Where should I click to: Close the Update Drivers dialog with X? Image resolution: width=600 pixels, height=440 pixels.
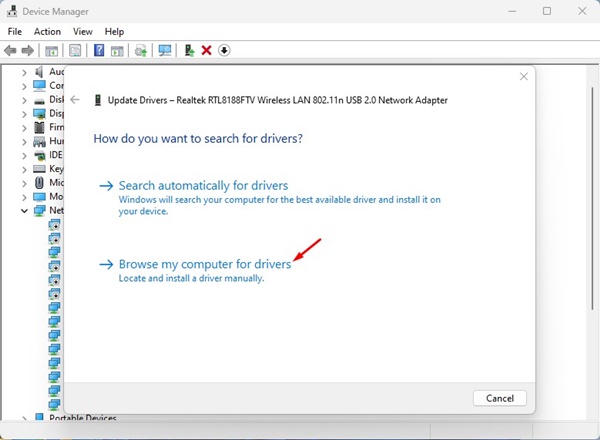tap(524, 77)
